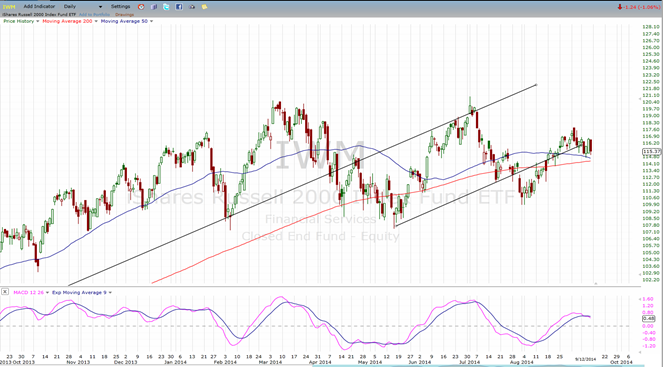Click the iShares Russell 2000 Index Fund name
The image size is (663, 367).
(39, 15)
